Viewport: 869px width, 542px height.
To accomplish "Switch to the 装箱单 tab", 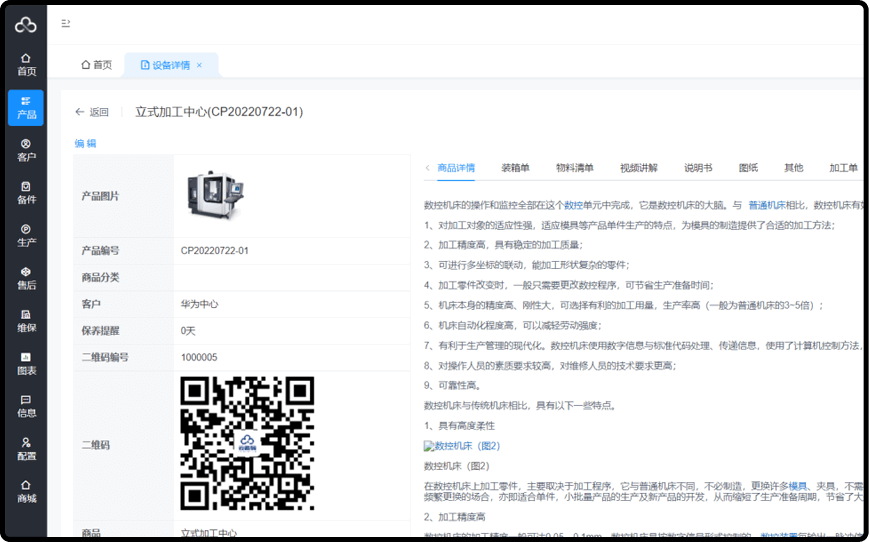I will click(x=515, y=168).
